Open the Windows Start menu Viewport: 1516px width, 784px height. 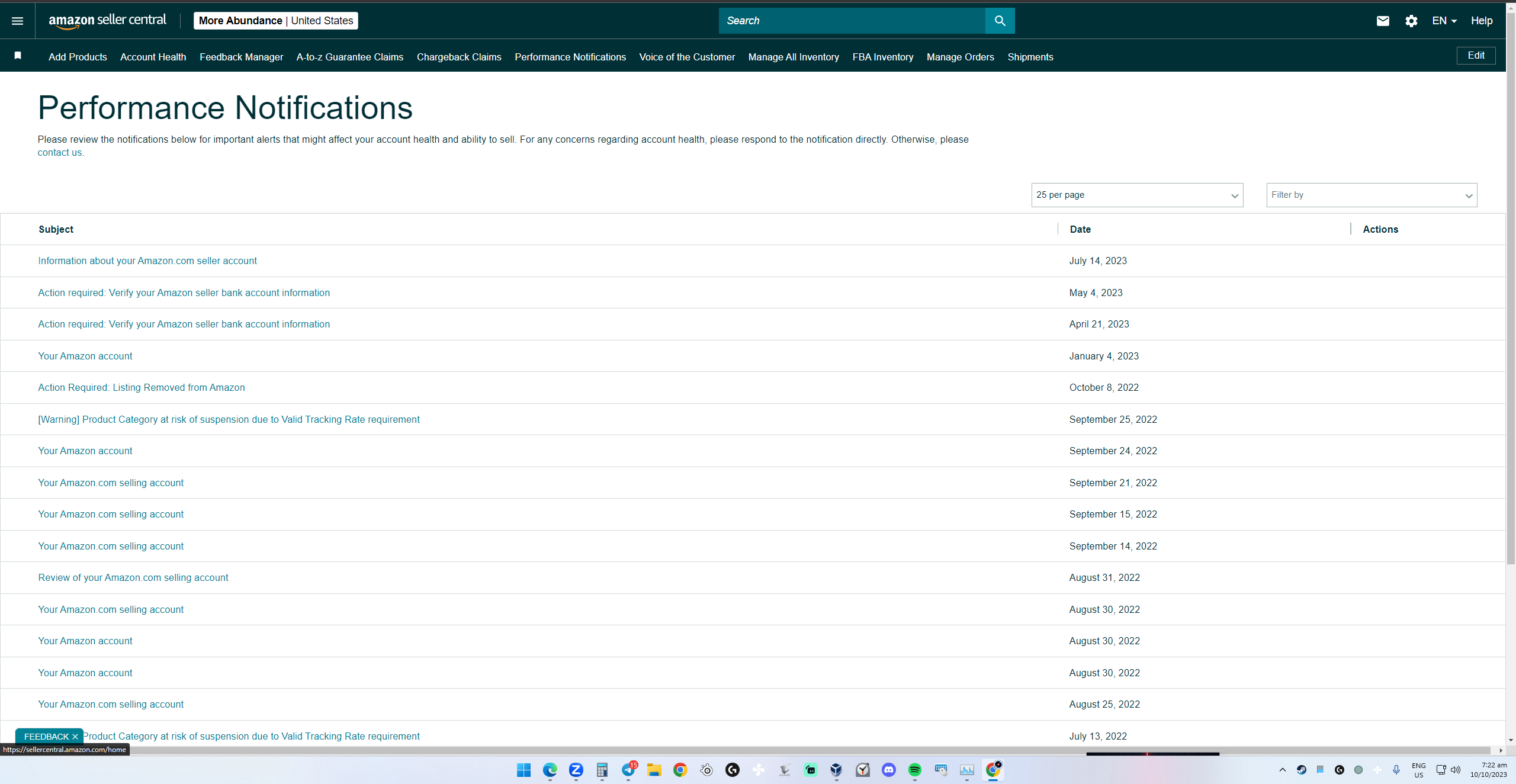[523, 770]
